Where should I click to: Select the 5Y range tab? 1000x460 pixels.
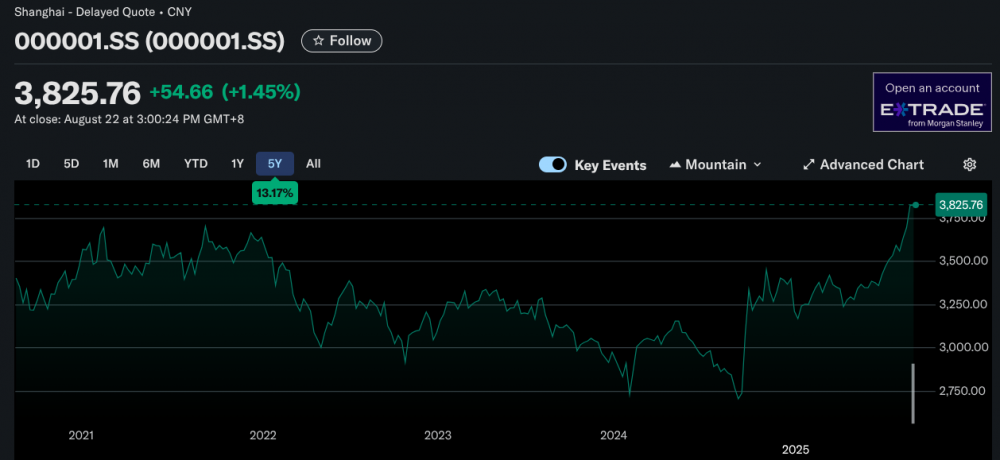(275, 164)
